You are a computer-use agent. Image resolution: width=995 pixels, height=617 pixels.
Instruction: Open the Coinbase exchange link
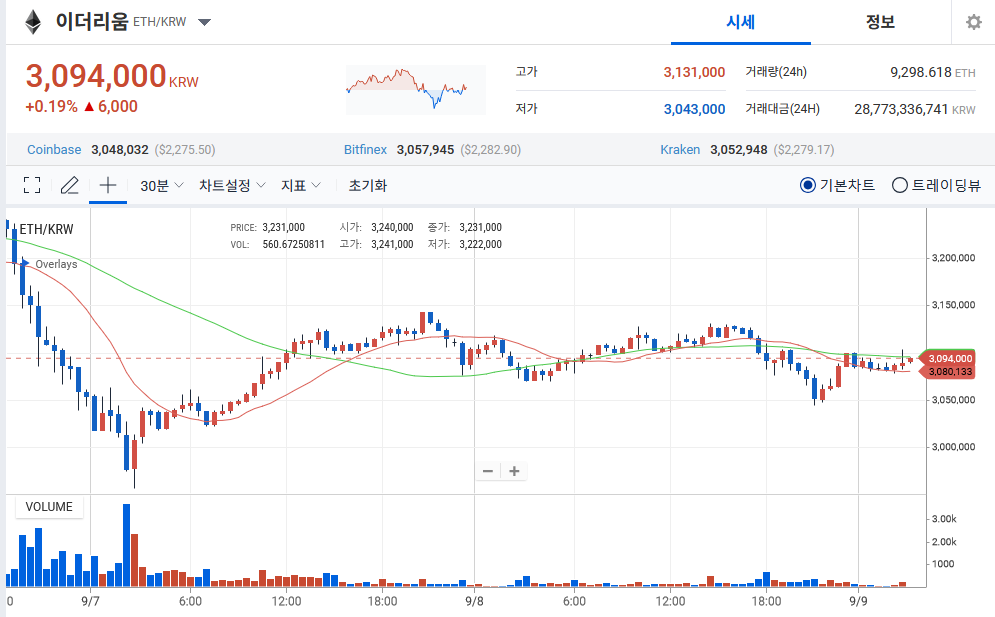coord(54,150)
